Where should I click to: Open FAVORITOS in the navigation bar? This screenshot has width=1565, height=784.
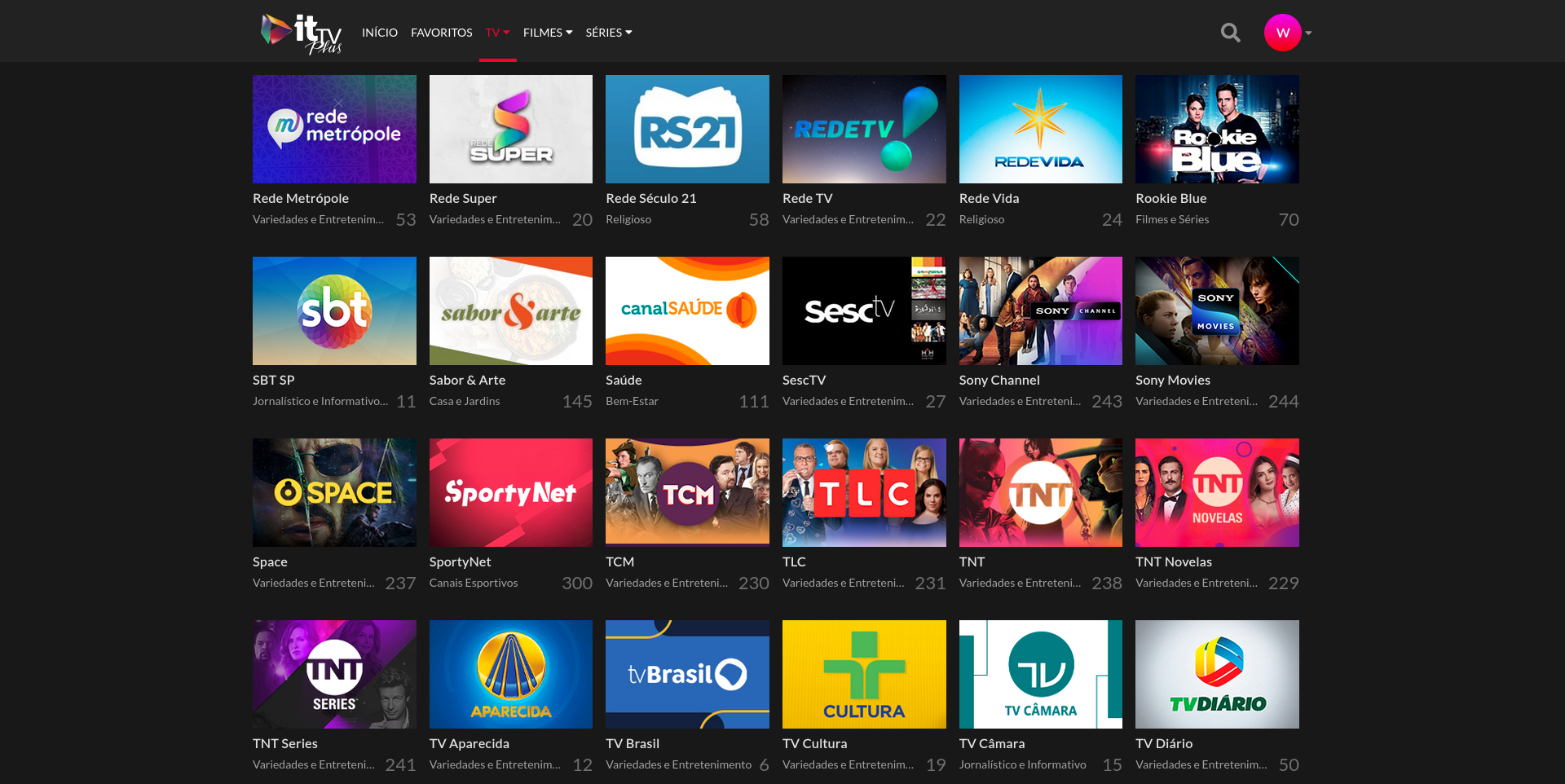point(442,33)
